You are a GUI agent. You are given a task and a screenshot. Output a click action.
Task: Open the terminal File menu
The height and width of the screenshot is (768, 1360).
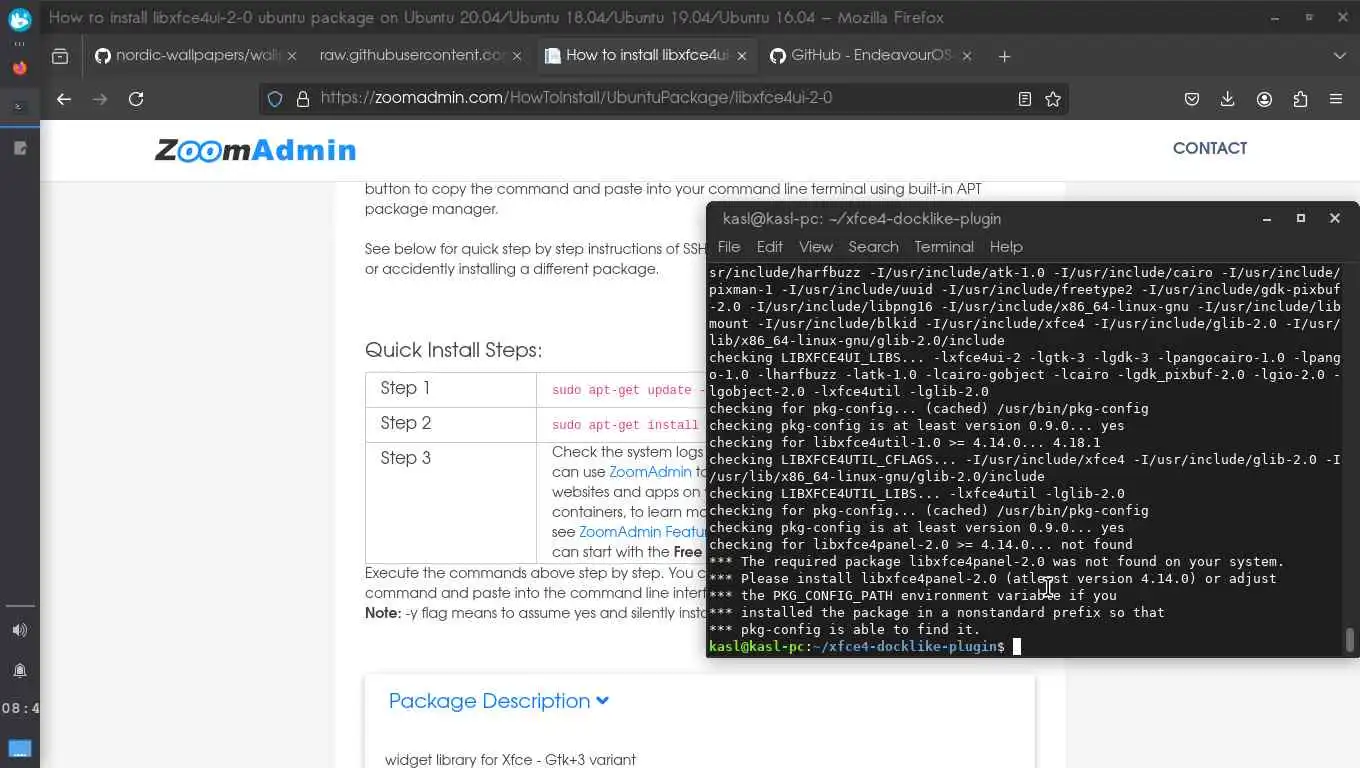point(729,247)
